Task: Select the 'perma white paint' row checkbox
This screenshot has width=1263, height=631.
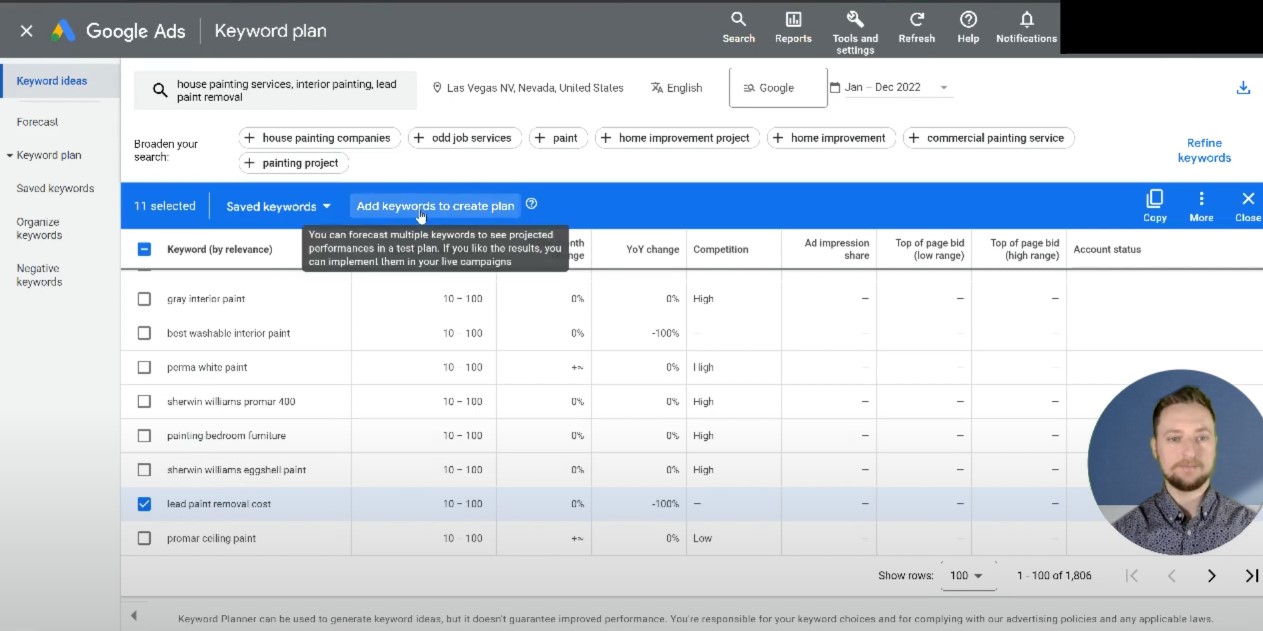Action: click(144, 367)
